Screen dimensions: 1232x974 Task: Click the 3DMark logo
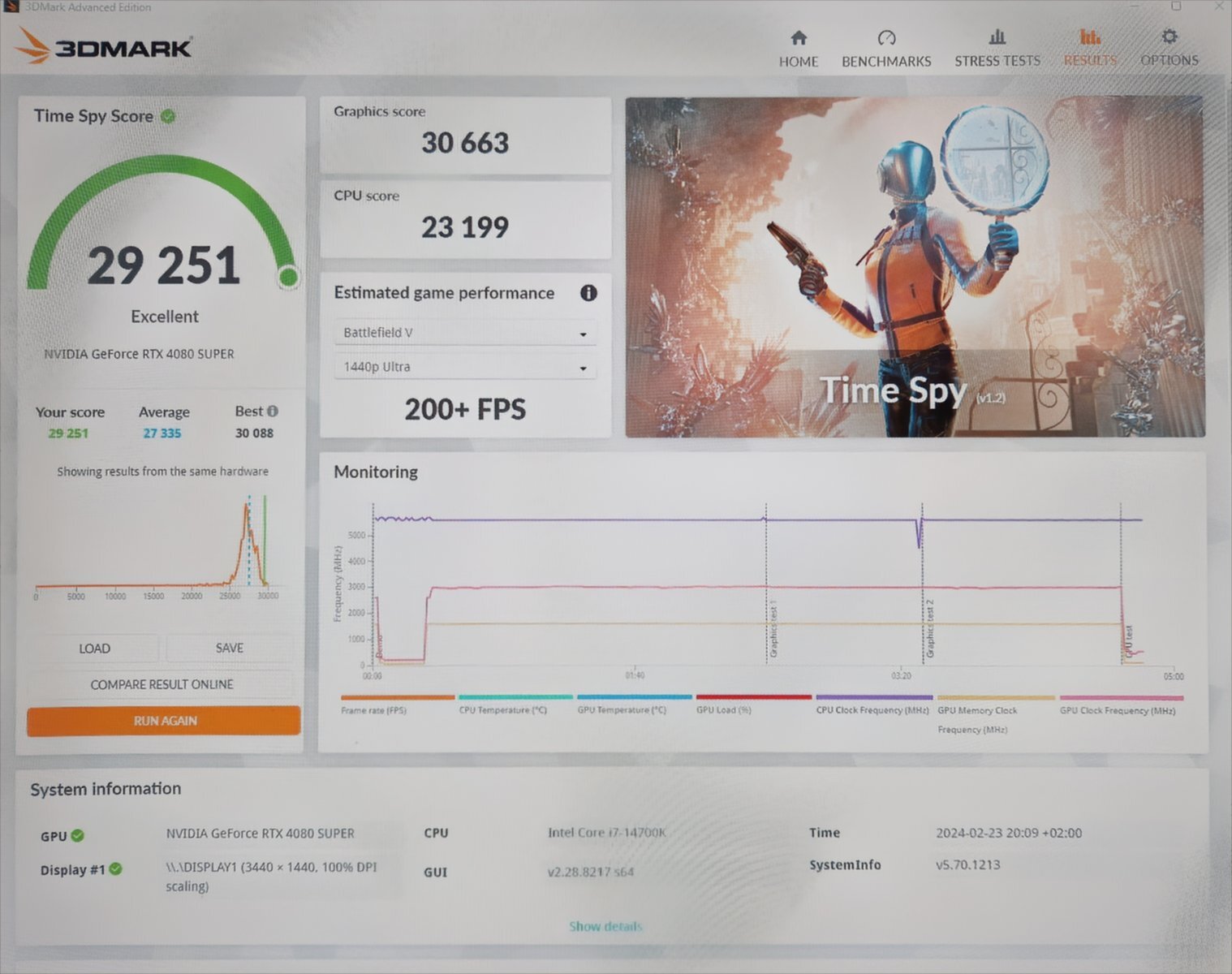104,46
